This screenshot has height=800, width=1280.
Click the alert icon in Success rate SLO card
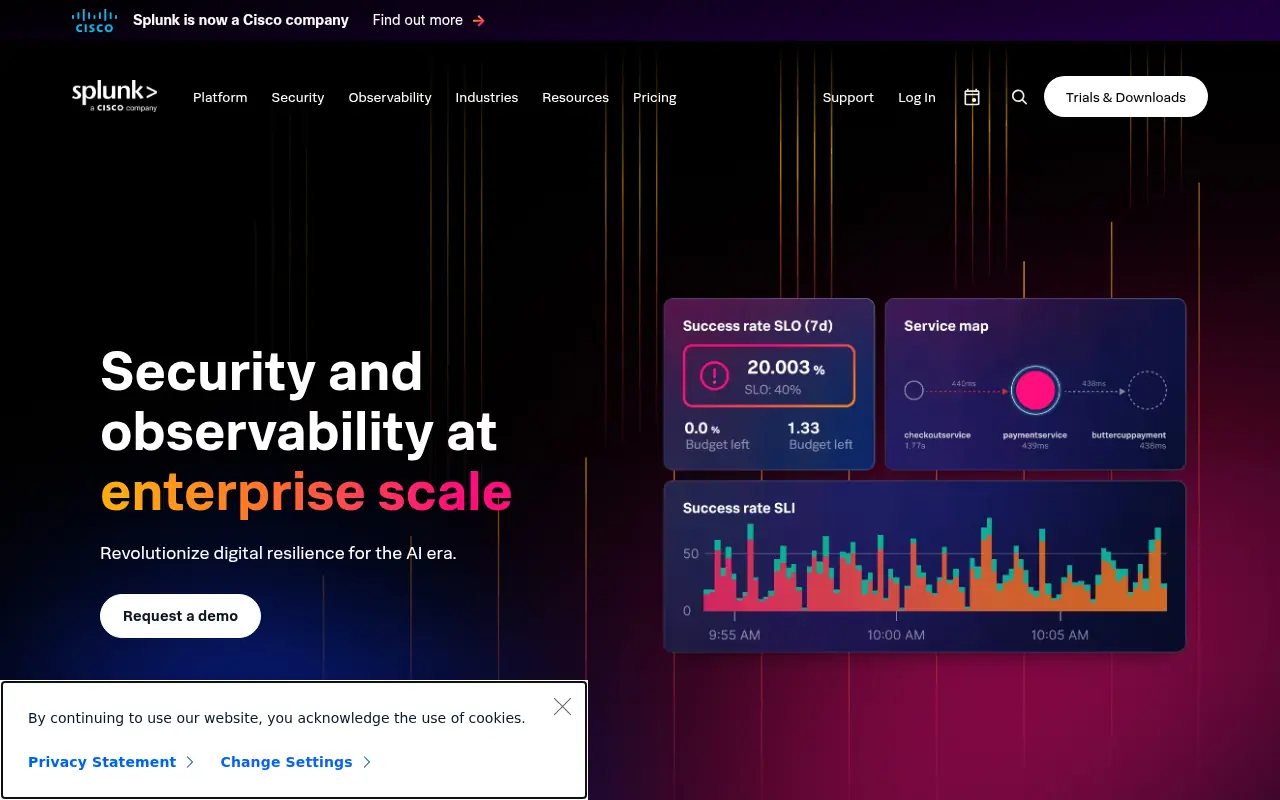713,374
